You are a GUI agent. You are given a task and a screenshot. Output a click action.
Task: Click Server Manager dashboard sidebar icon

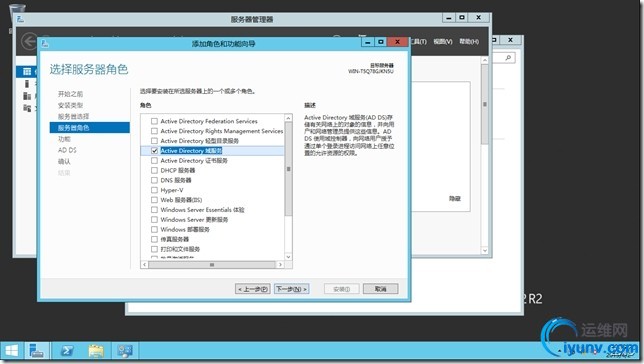point(27,71)
